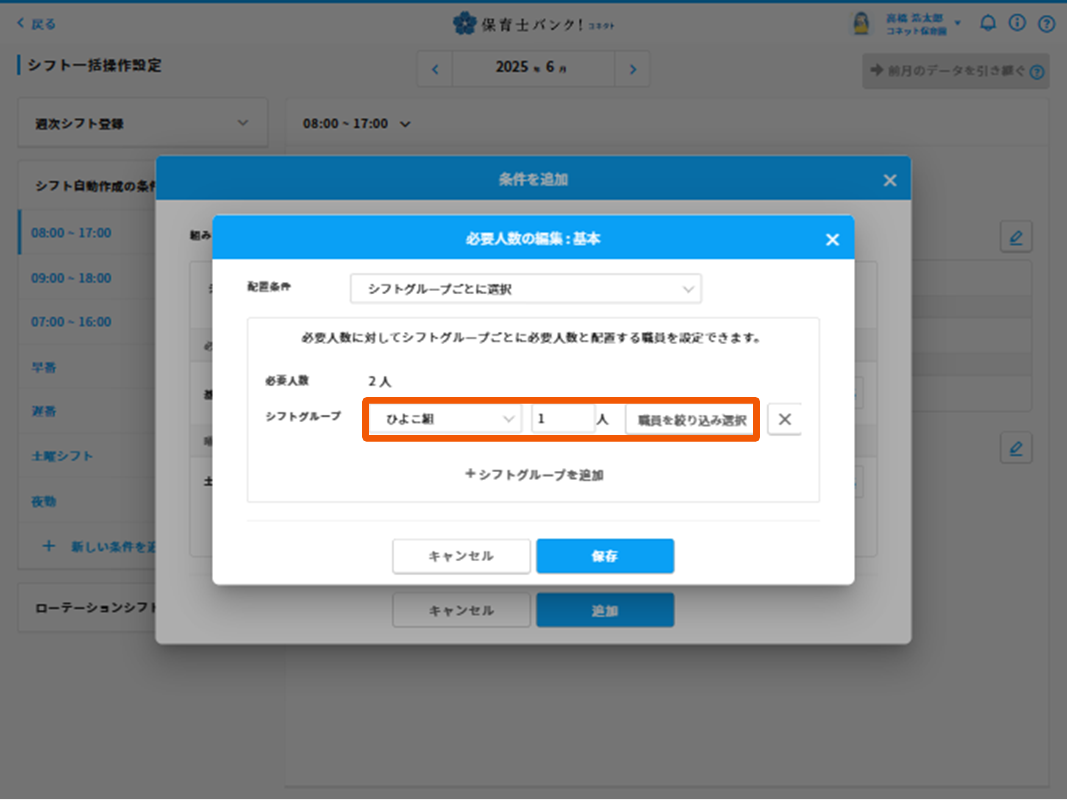Remove the ひよこ組 shift group row
This screenshot has width=1067, height=800.
[784, 420]
